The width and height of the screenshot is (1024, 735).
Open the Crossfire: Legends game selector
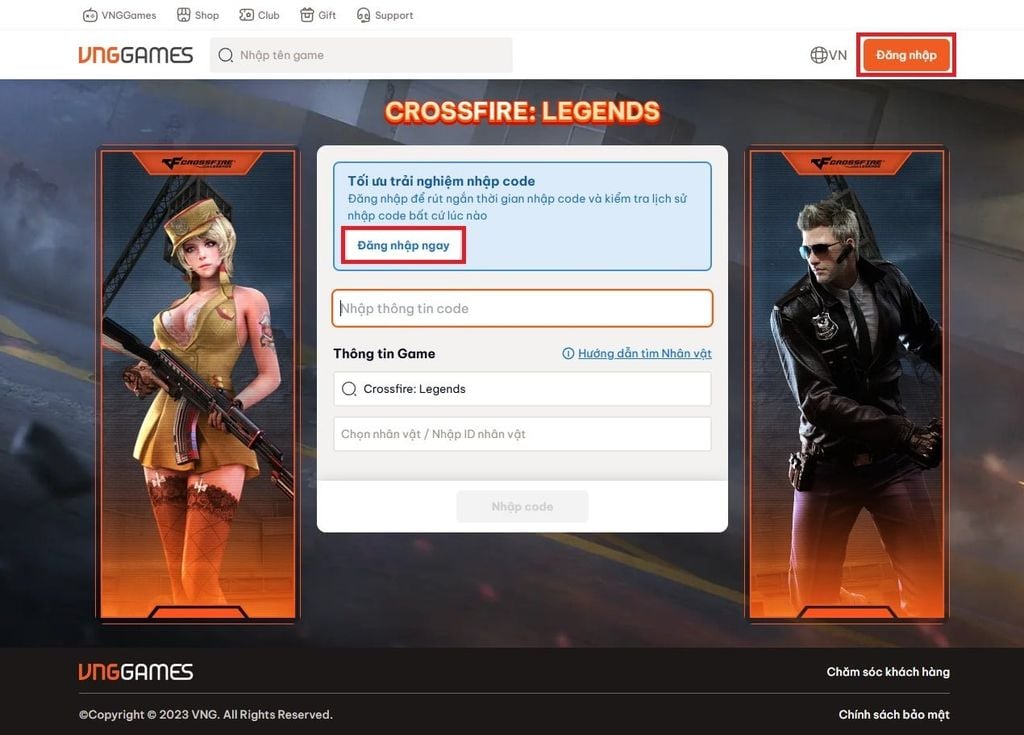pos(522,388)
